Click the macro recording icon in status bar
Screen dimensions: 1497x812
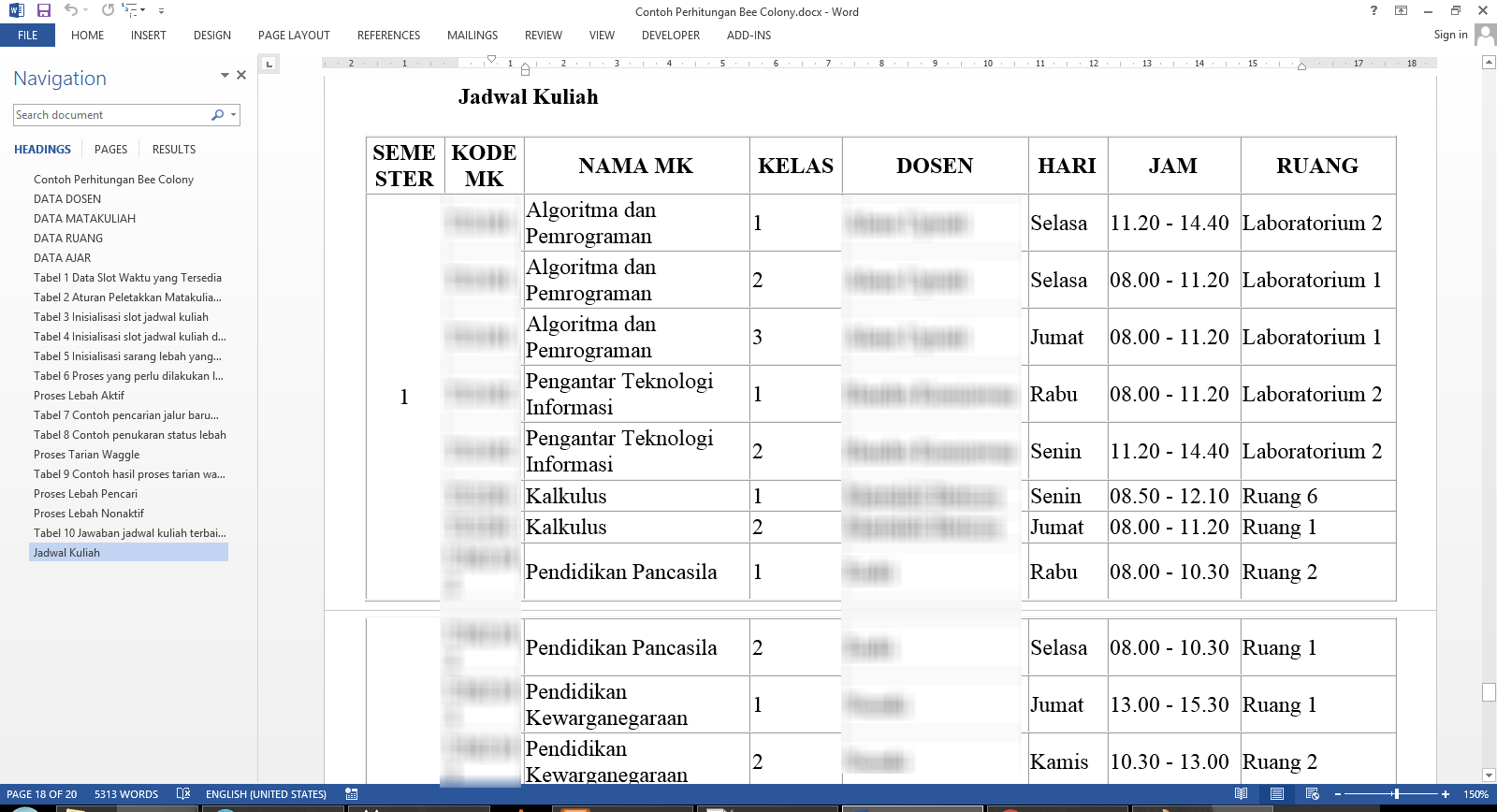click(x=352, y=794)
